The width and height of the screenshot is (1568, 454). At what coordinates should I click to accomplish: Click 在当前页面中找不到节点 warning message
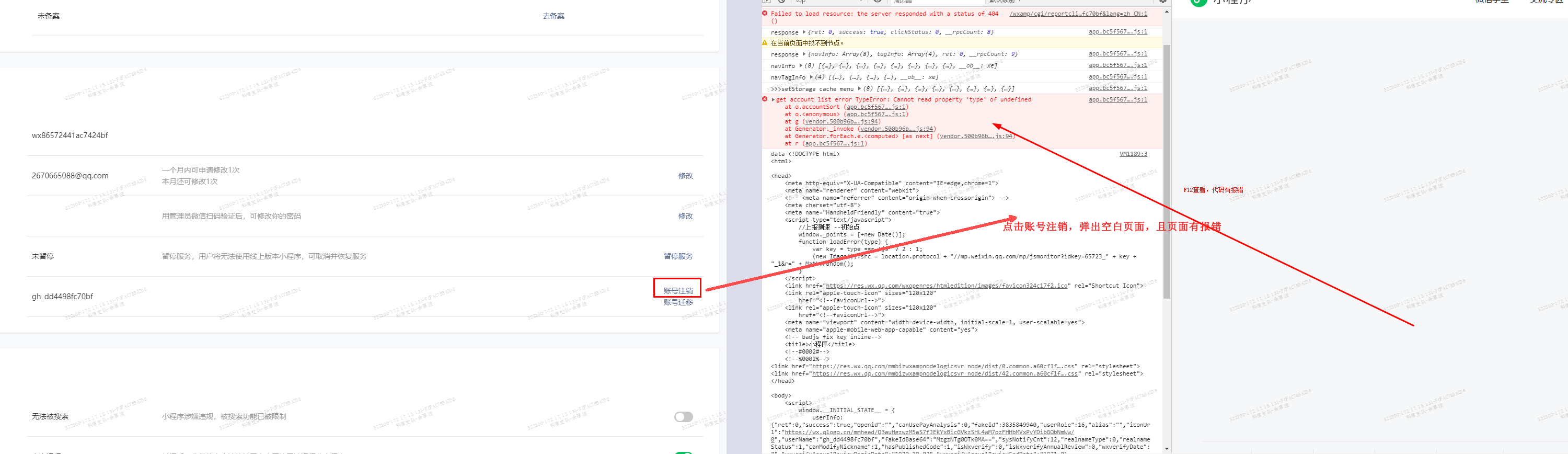tap(806, 43)
